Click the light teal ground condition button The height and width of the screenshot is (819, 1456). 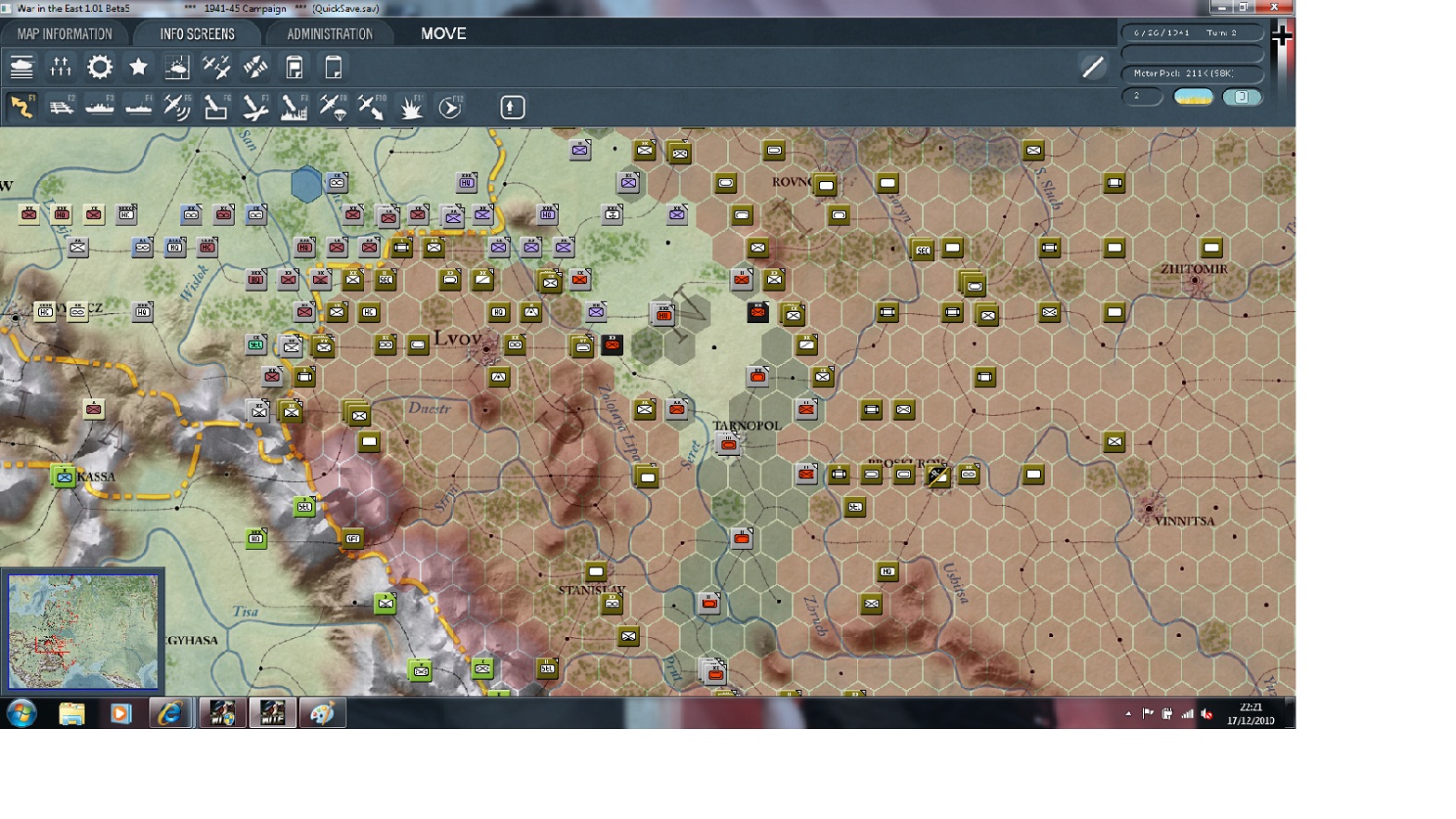(1241, 97)
